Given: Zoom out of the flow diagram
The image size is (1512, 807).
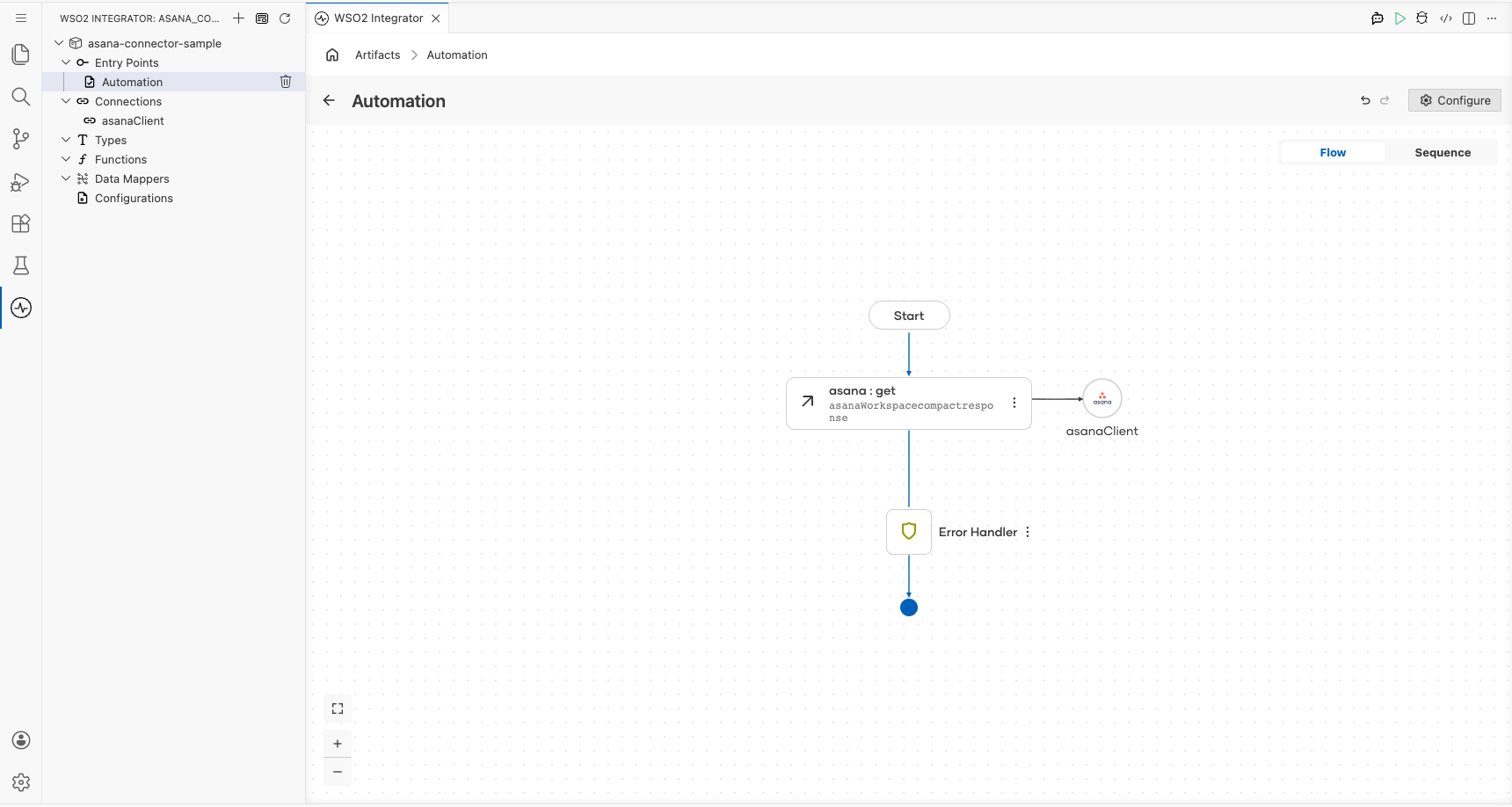Looking at the screenshot, I should tap(338, 772).
